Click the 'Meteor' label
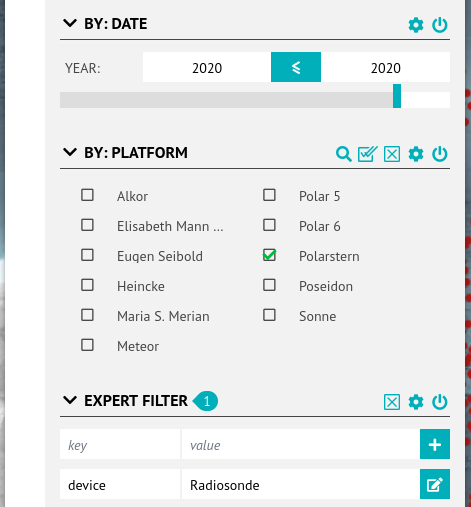This screenshot has width=471, height=507. (138, 346)
